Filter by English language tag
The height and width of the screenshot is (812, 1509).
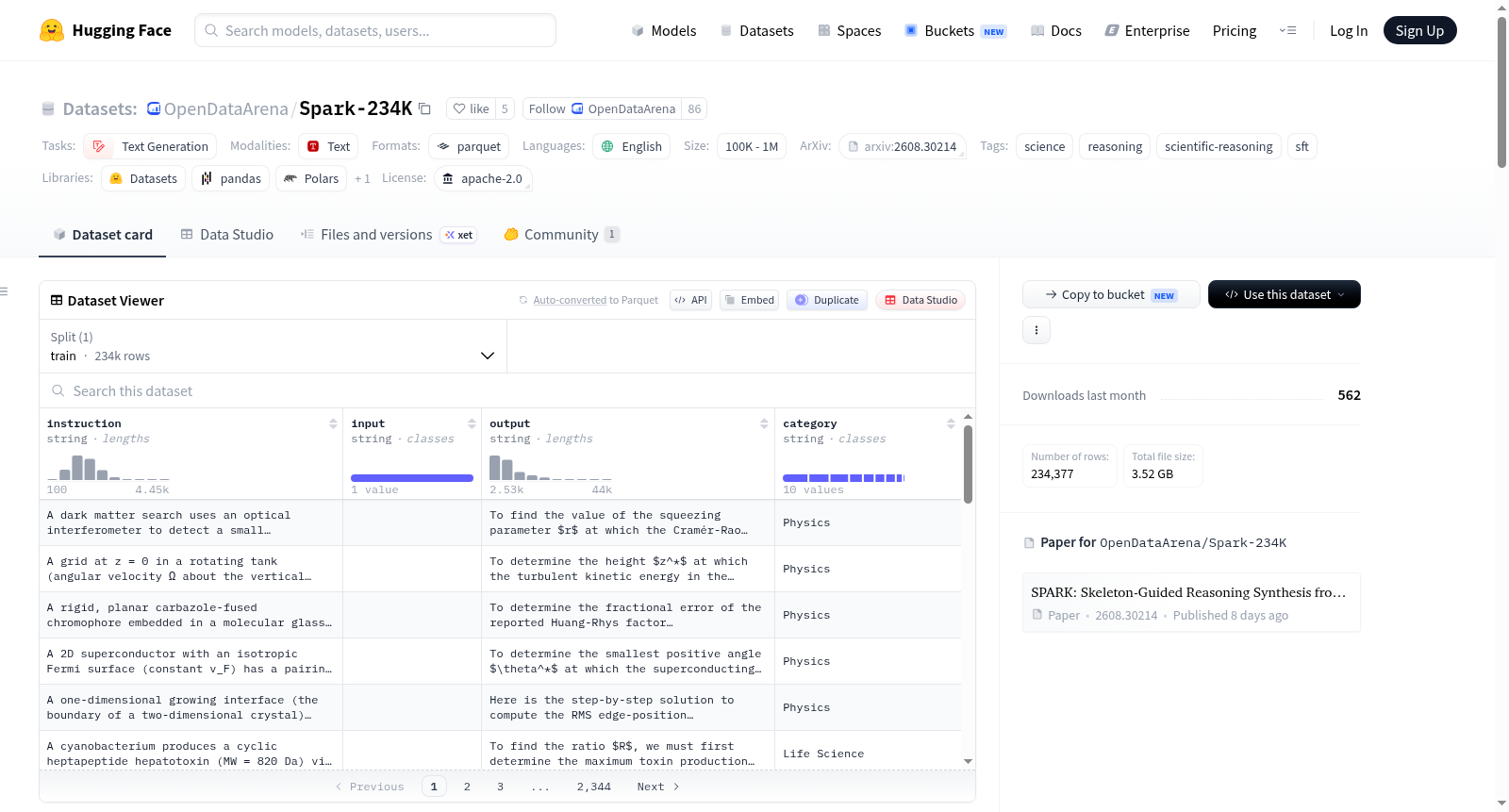(632, 146)
